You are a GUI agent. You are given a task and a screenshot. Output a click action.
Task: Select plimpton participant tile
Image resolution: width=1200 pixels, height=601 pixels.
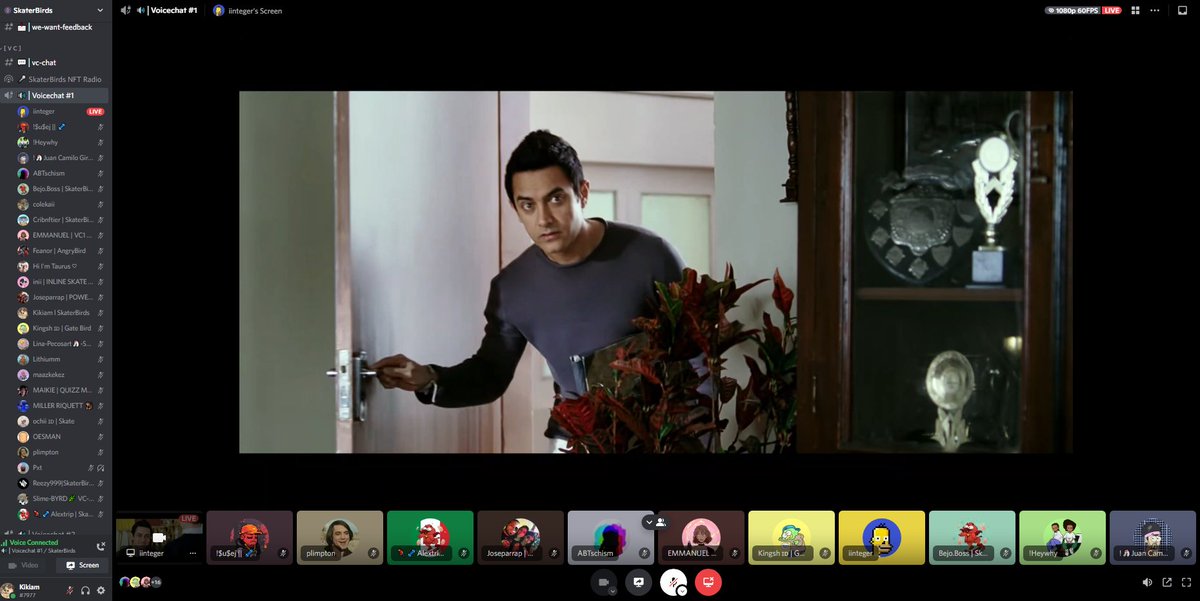pos(340,538)
